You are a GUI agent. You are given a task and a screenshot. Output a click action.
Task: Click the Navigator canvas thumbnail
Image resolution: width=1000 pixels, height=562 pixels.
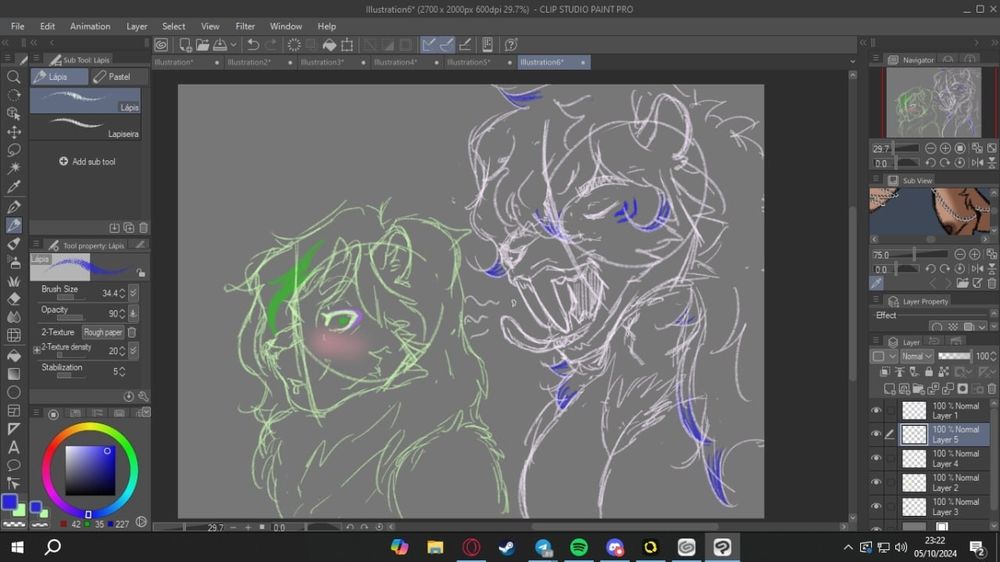point(934,101)
